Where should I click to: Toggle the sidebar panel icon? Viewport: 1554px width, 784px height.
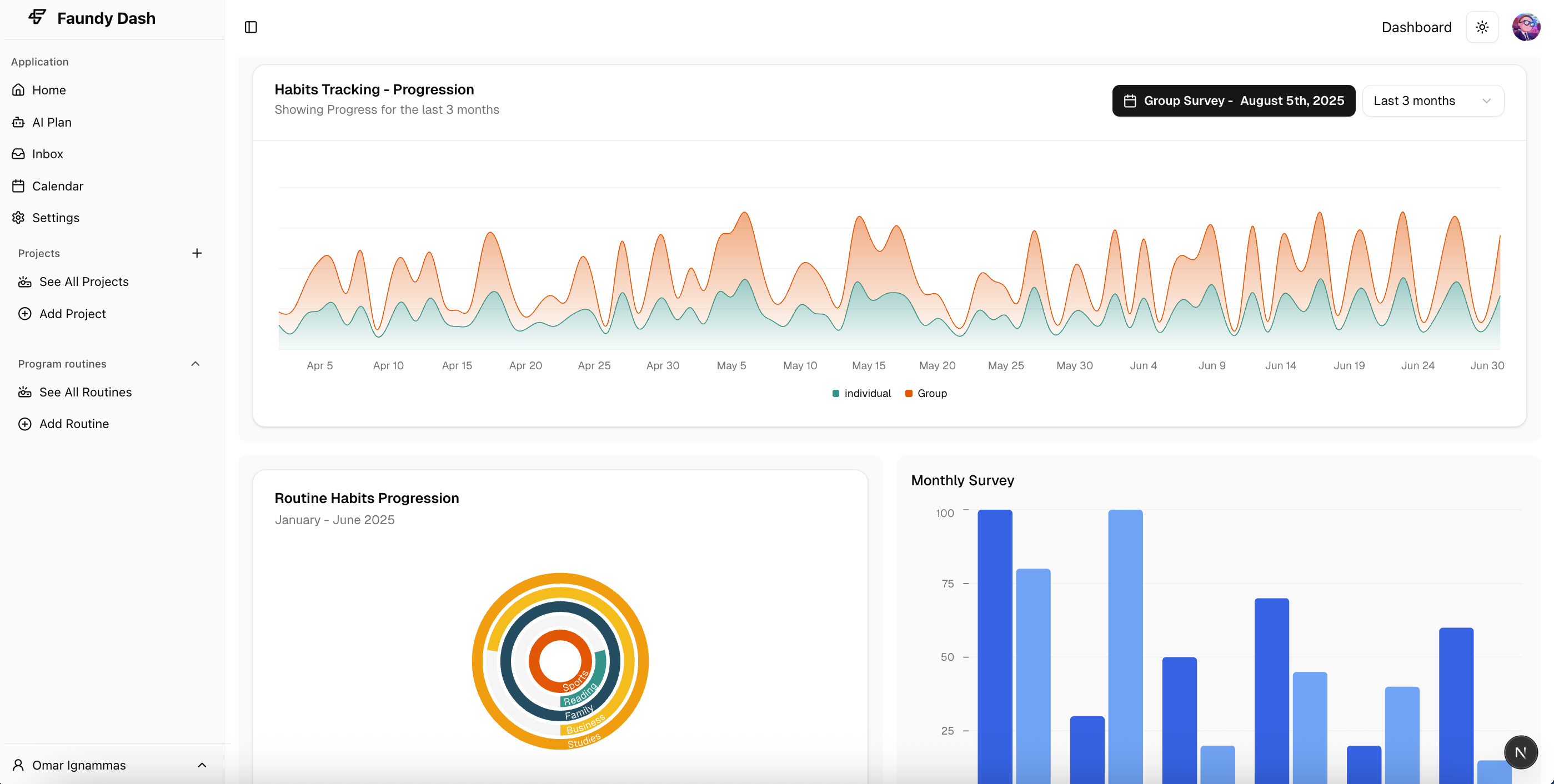251,27
